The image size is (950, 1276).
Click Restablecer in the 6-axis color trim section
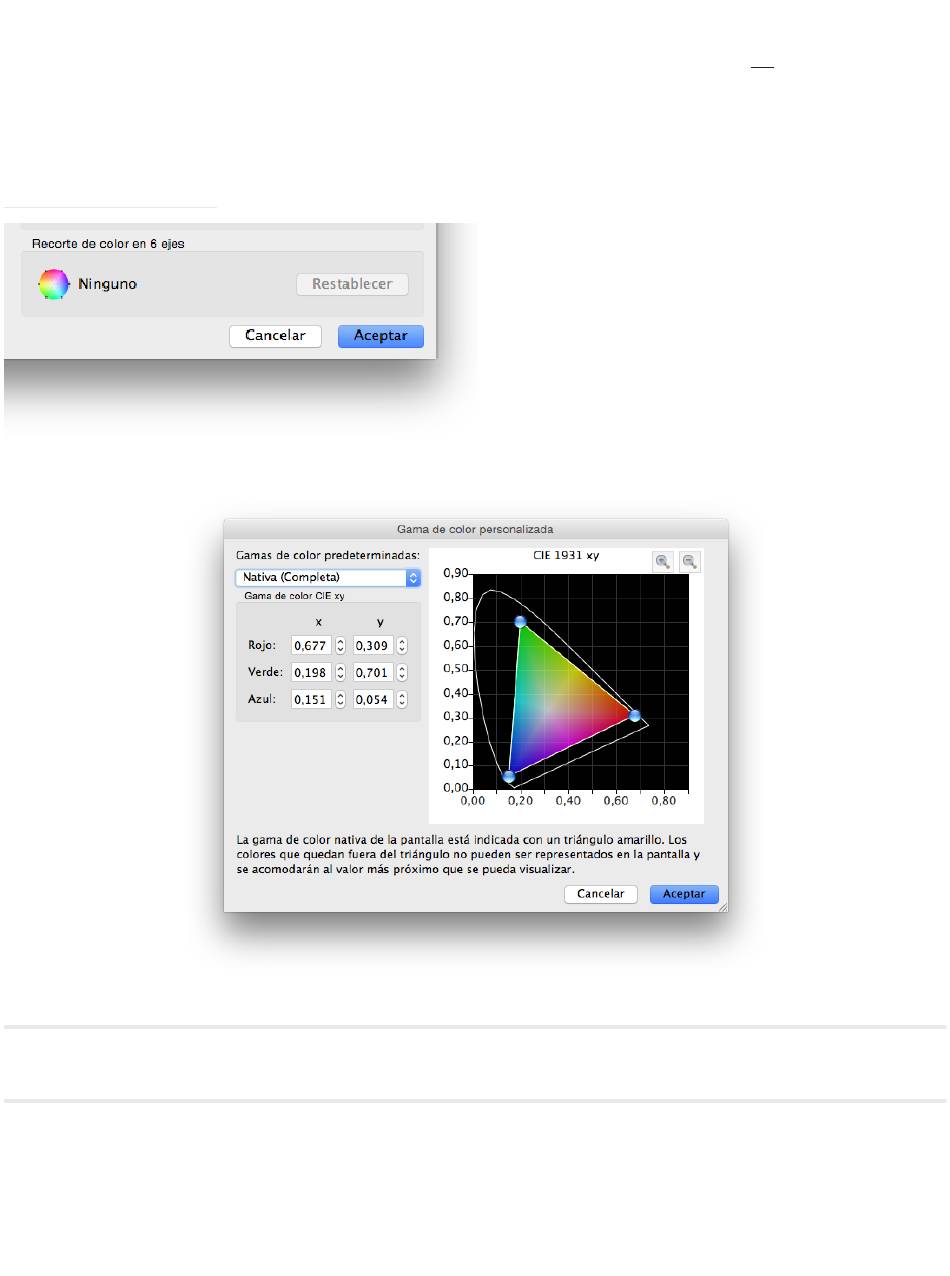click(352, 284)
